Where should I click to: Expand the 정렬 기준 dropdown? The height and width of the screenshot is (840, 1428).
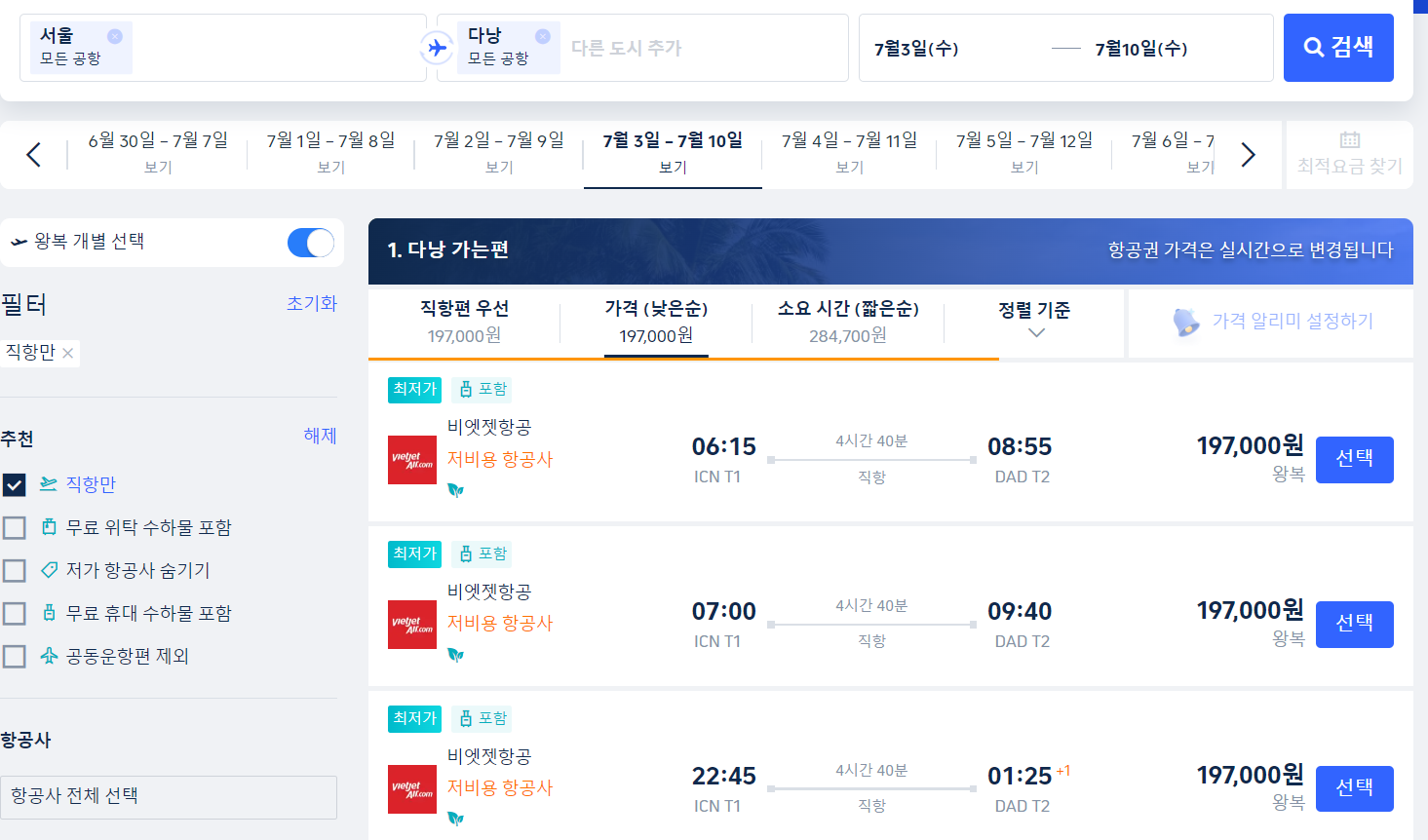[x=1035, y=320]
